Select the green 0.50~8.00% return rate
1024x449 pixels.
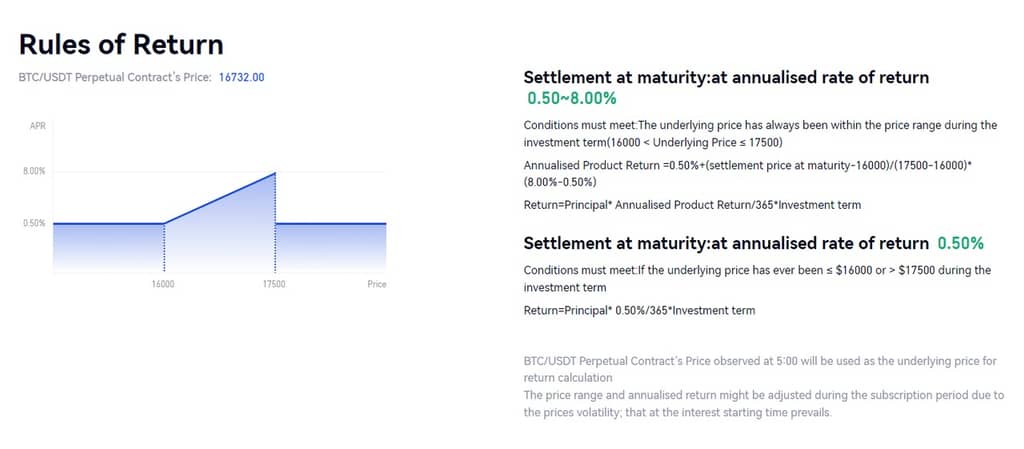click(572, 99)
